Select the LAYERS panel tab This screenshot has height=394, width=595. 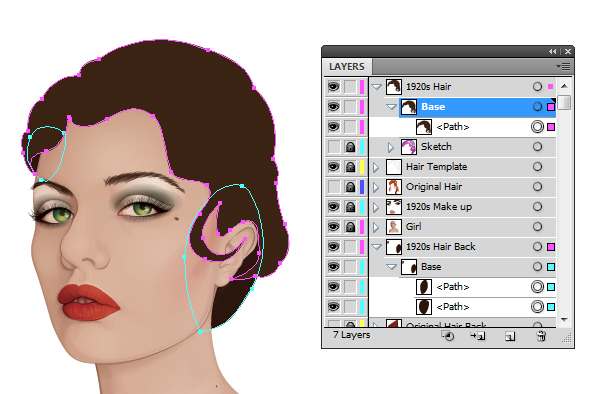347,67
